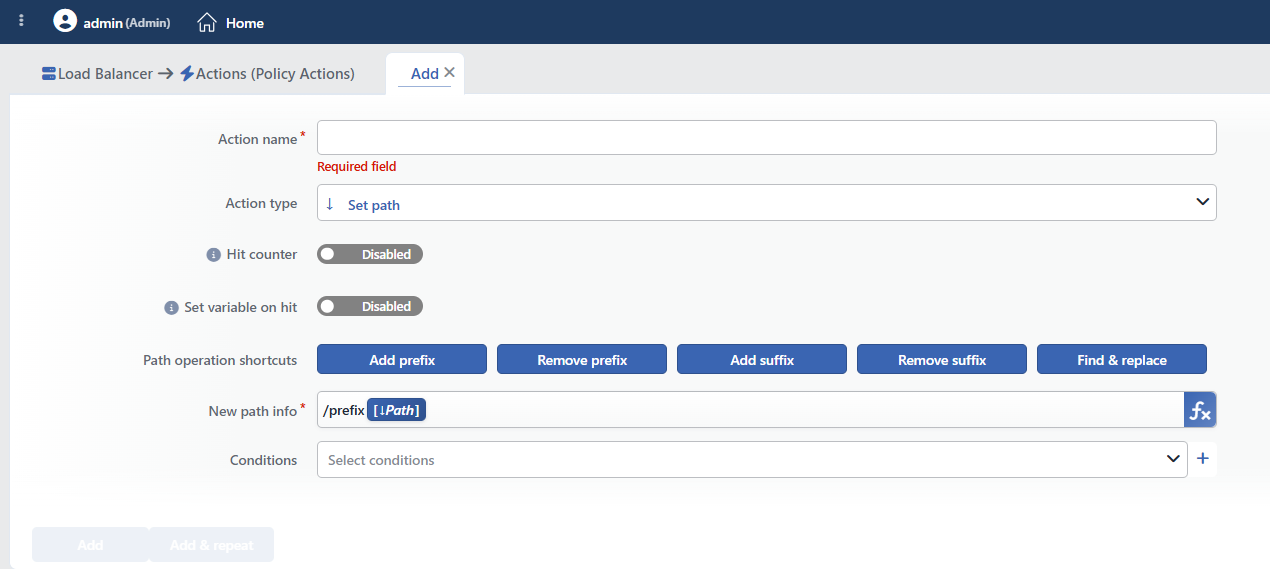Screen dimensions: 1270x569
Task: Click the Remove suffix shortcut button
Action: (x=942, y=359)
